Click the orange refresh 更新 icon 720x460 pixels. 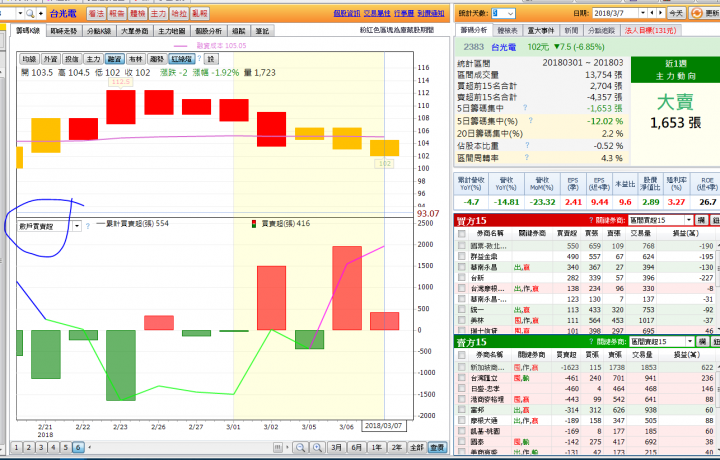(697, 13)
